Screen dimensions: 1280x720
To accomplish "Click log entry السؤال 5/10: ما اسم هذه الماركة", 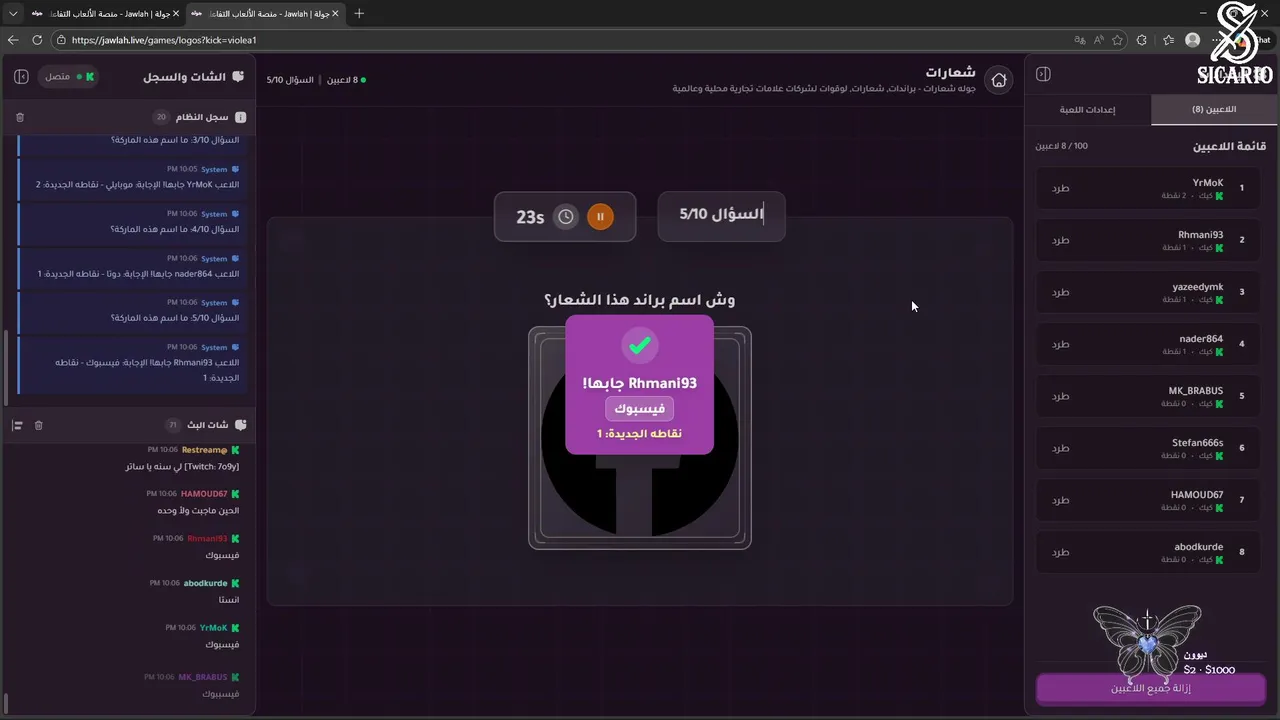I will [175, 318].
